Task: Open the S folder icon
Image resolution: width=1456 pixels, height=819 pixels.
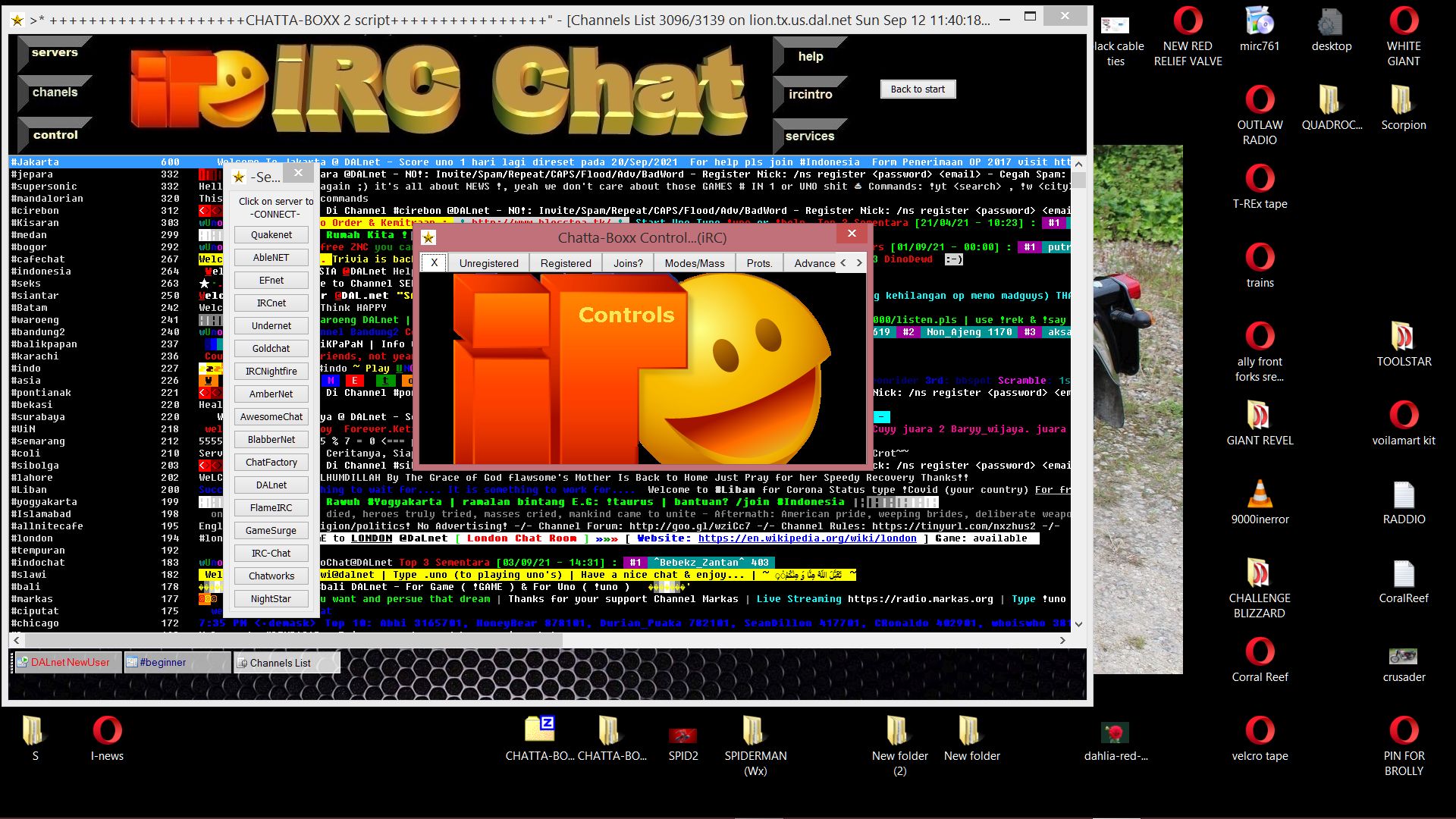Action: pyautogui.click(x=35, y=740)
